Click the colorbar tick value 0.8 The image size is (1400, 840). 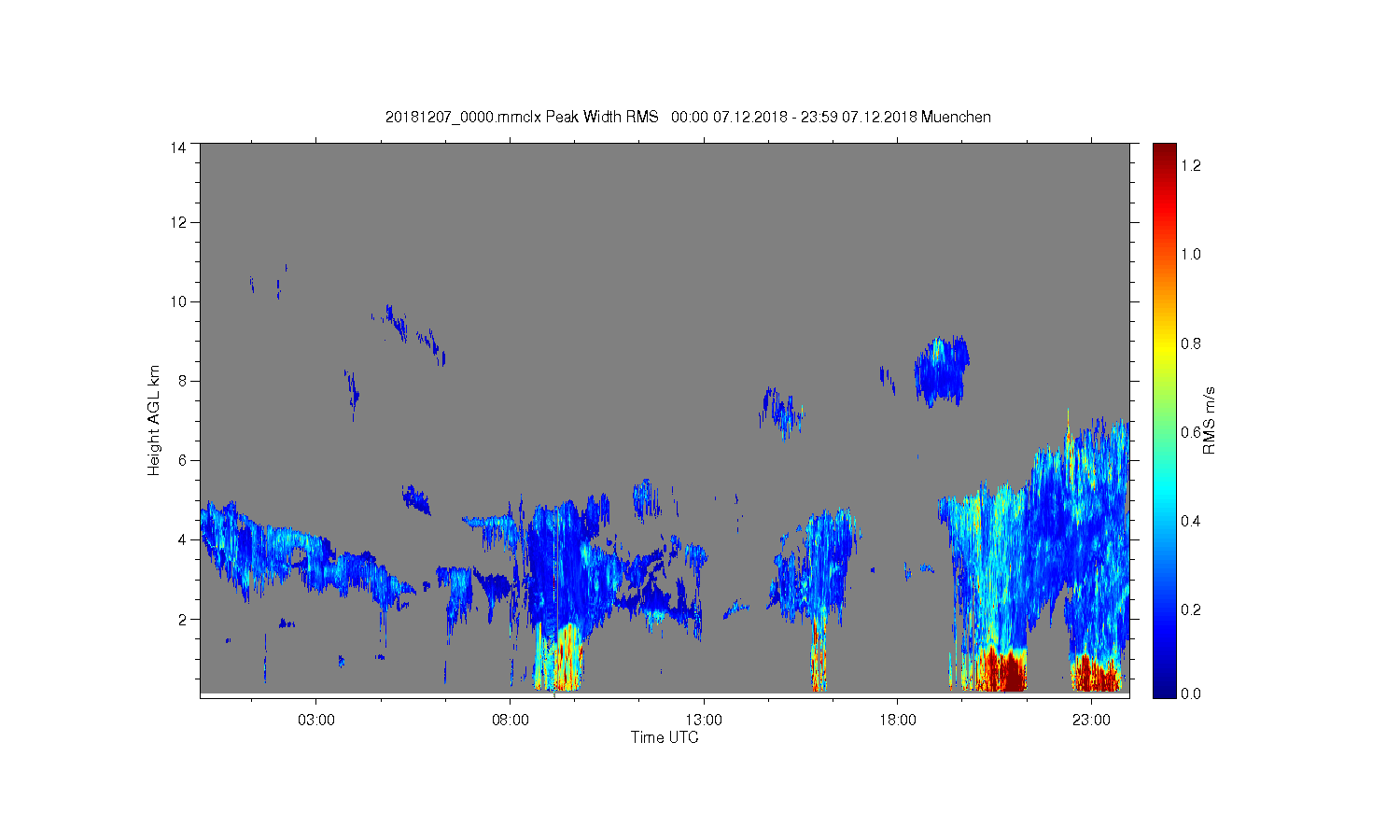1191,343
